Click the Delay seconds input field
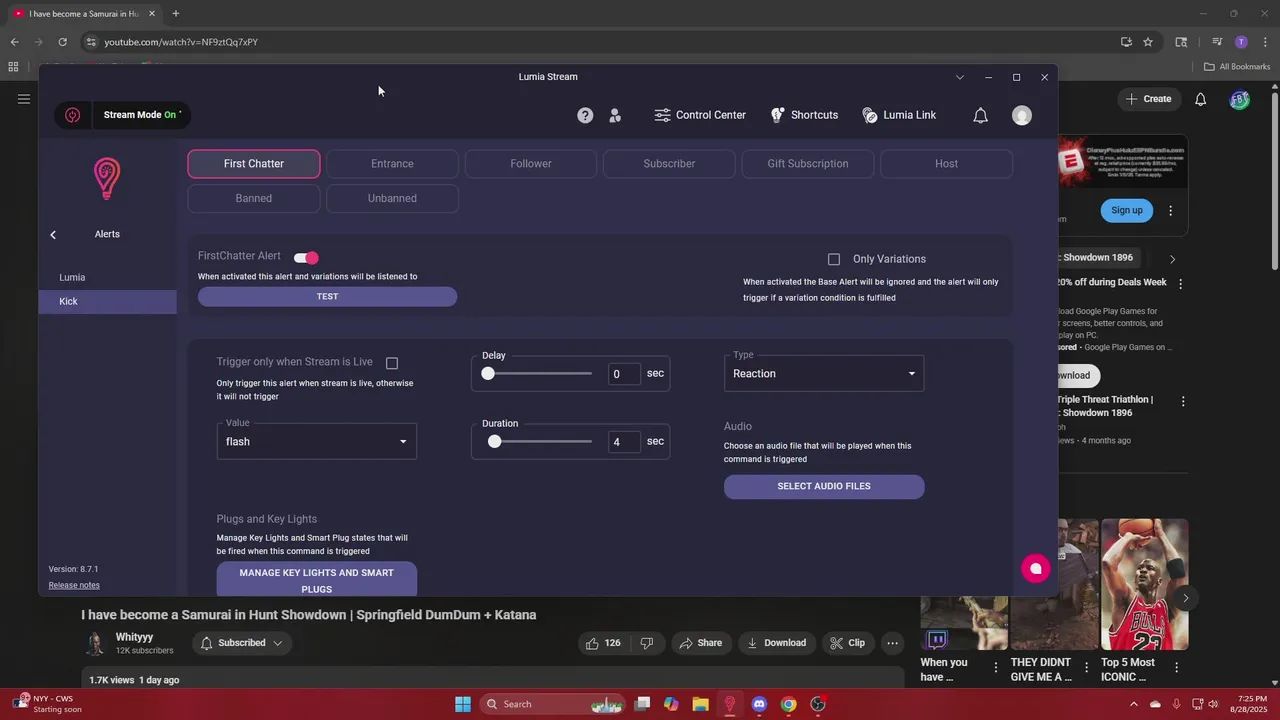1280x720 pixels. point(624,374)
